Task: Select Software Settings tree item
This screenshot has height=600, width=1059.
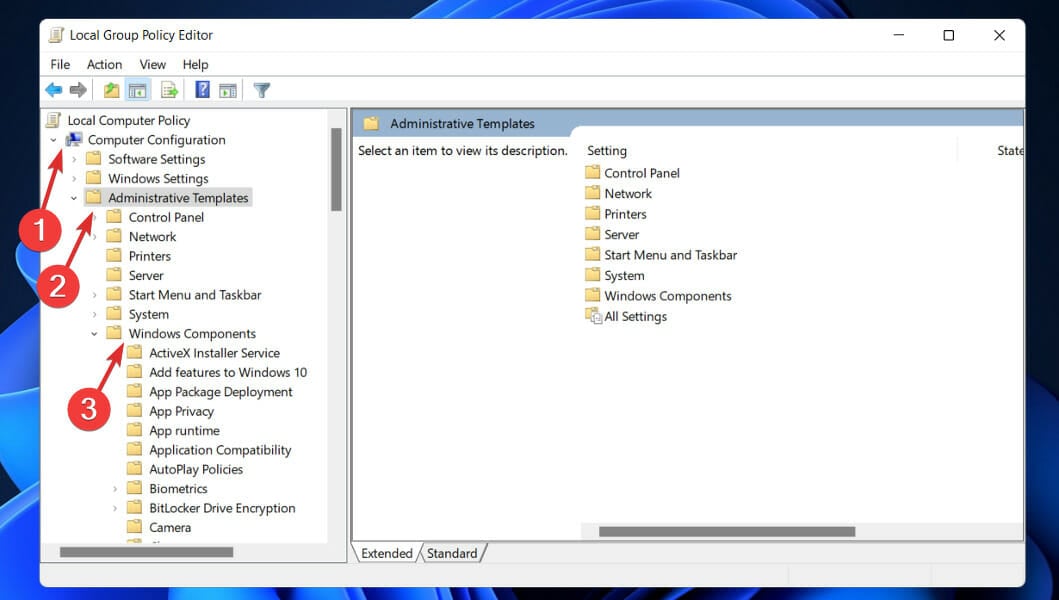Action: click(x=157, y=159)
